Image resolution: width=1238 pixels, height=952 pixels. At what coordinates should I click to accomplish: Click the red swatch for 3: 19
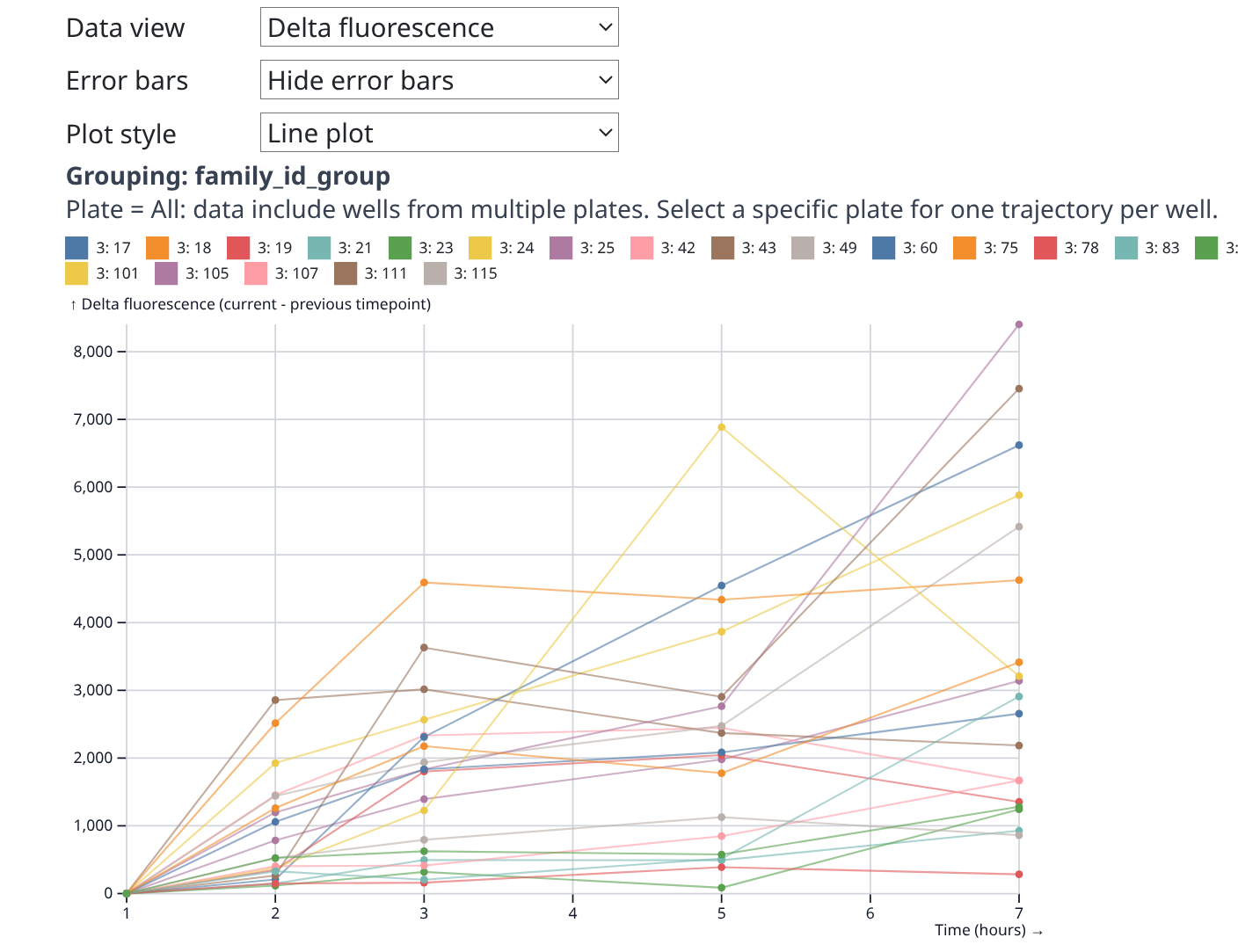coord(238,248)
